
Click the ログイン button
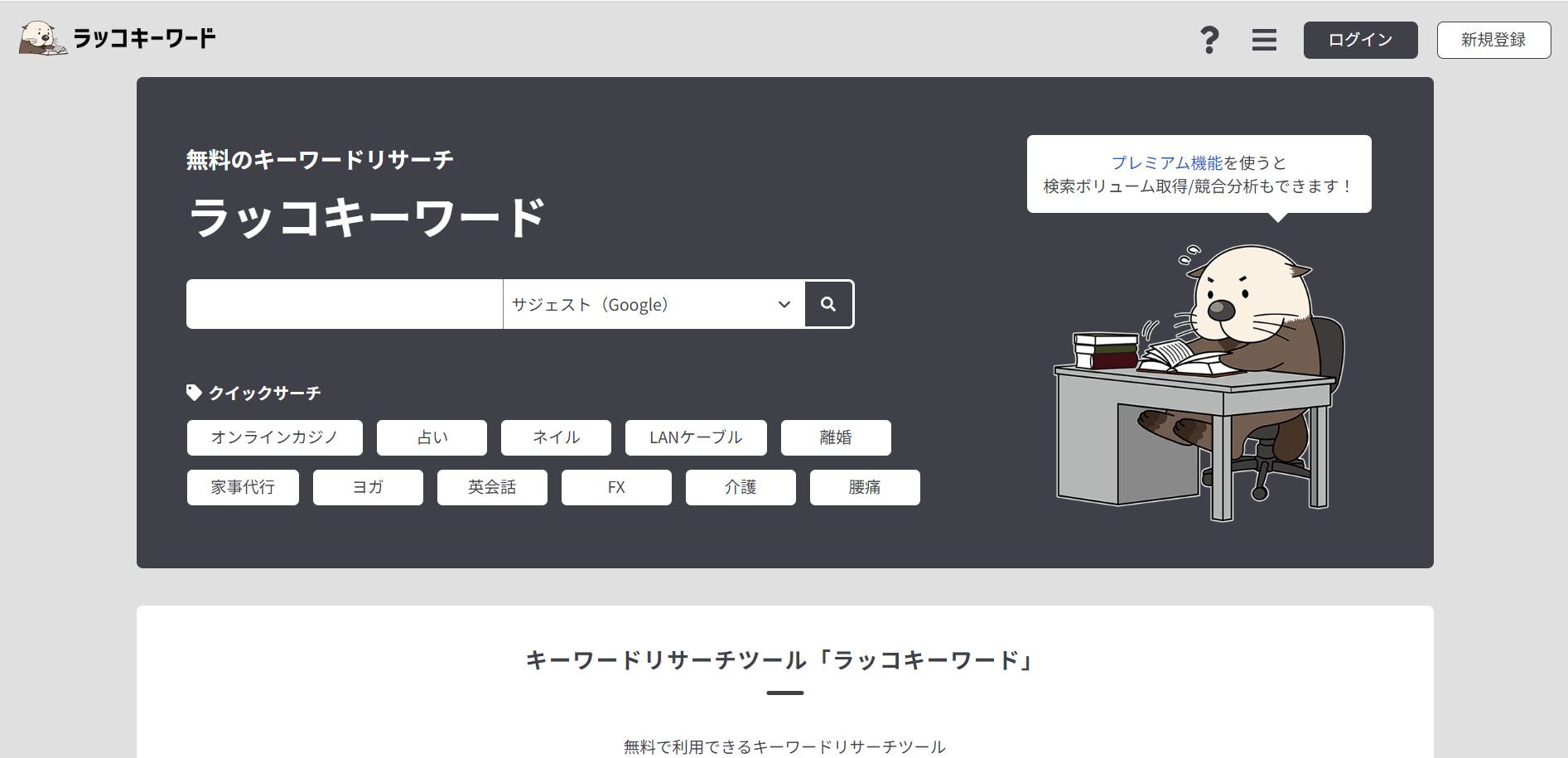point(1360,40)
